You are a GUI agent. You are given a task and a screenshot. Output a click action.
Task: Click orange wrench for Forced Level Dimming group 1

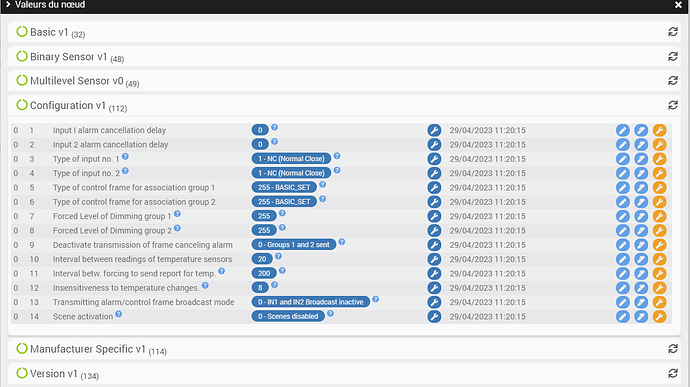click(659, 216)
